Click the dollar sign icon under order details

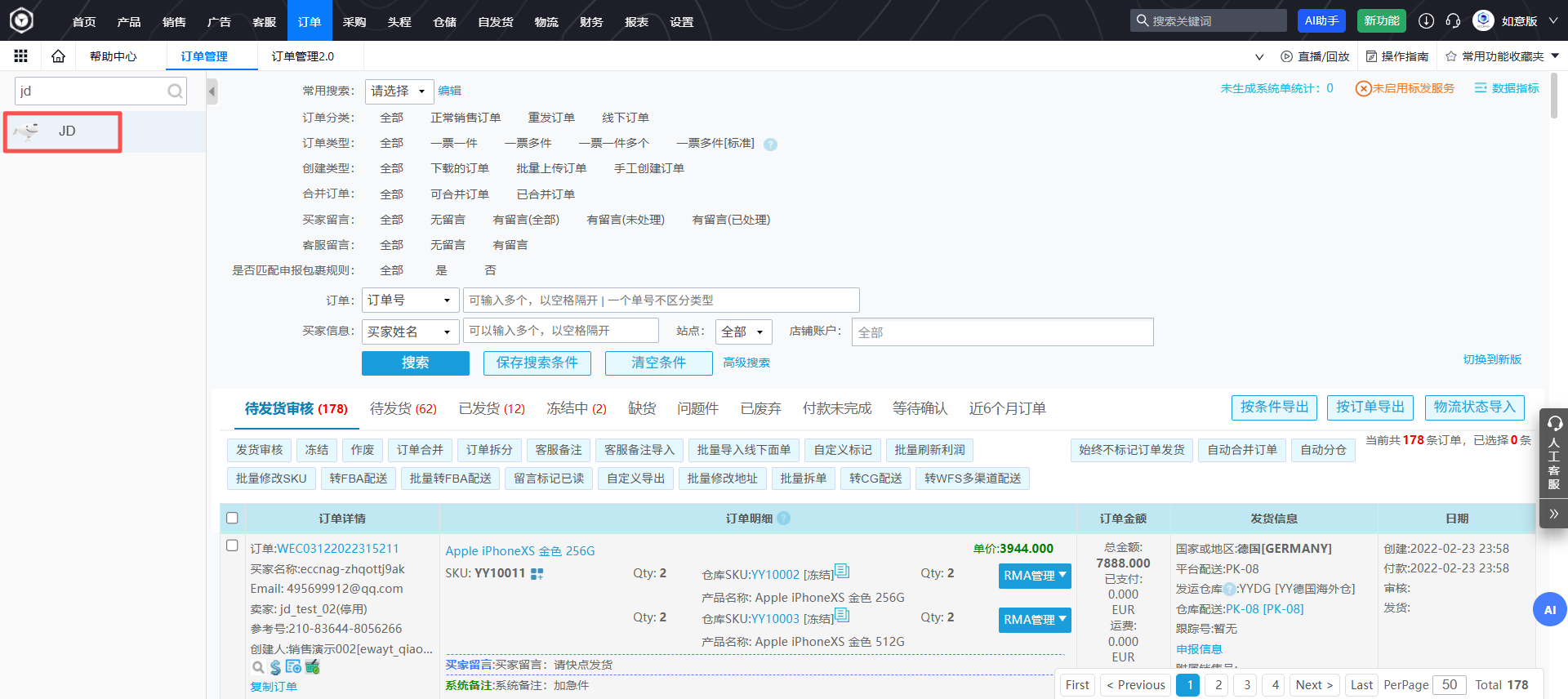point(275,667)
